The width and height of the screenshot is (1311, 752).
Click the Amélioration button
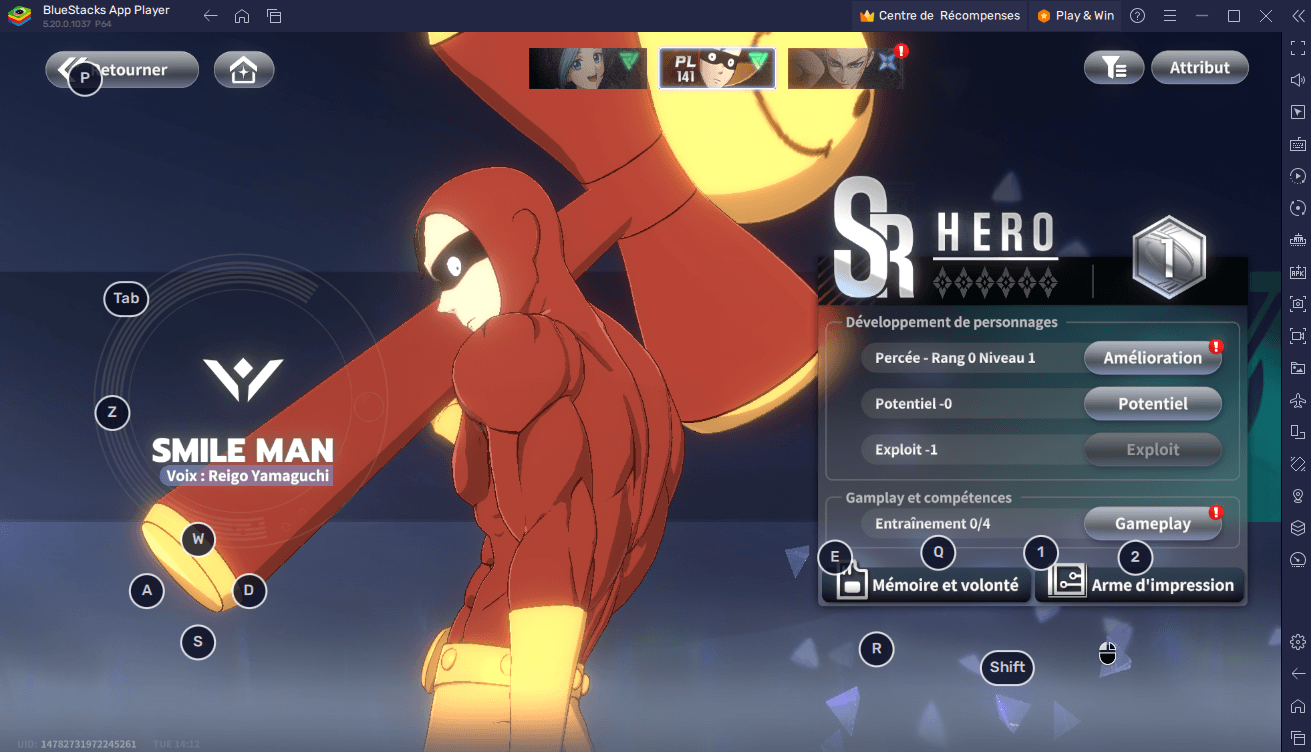pyautogui.click(x=1153, y=358)
